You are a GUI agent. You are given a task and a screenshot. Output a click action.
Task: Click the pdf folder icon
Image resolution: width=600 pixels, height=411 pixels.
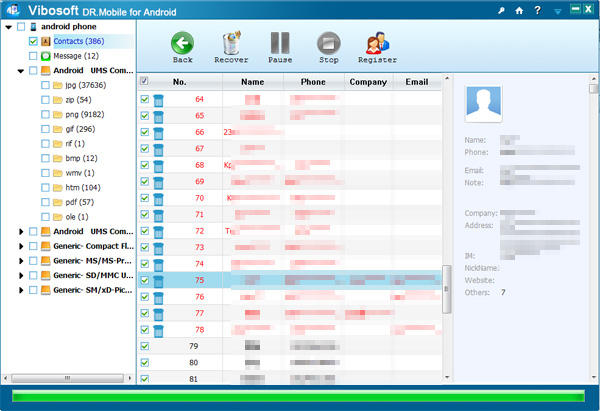(57, 202)
